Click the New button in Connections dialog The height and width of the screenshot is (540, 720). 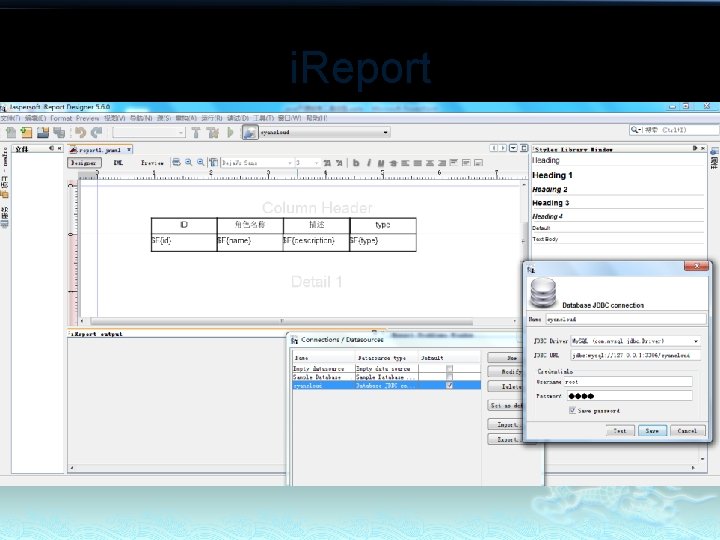505,358
